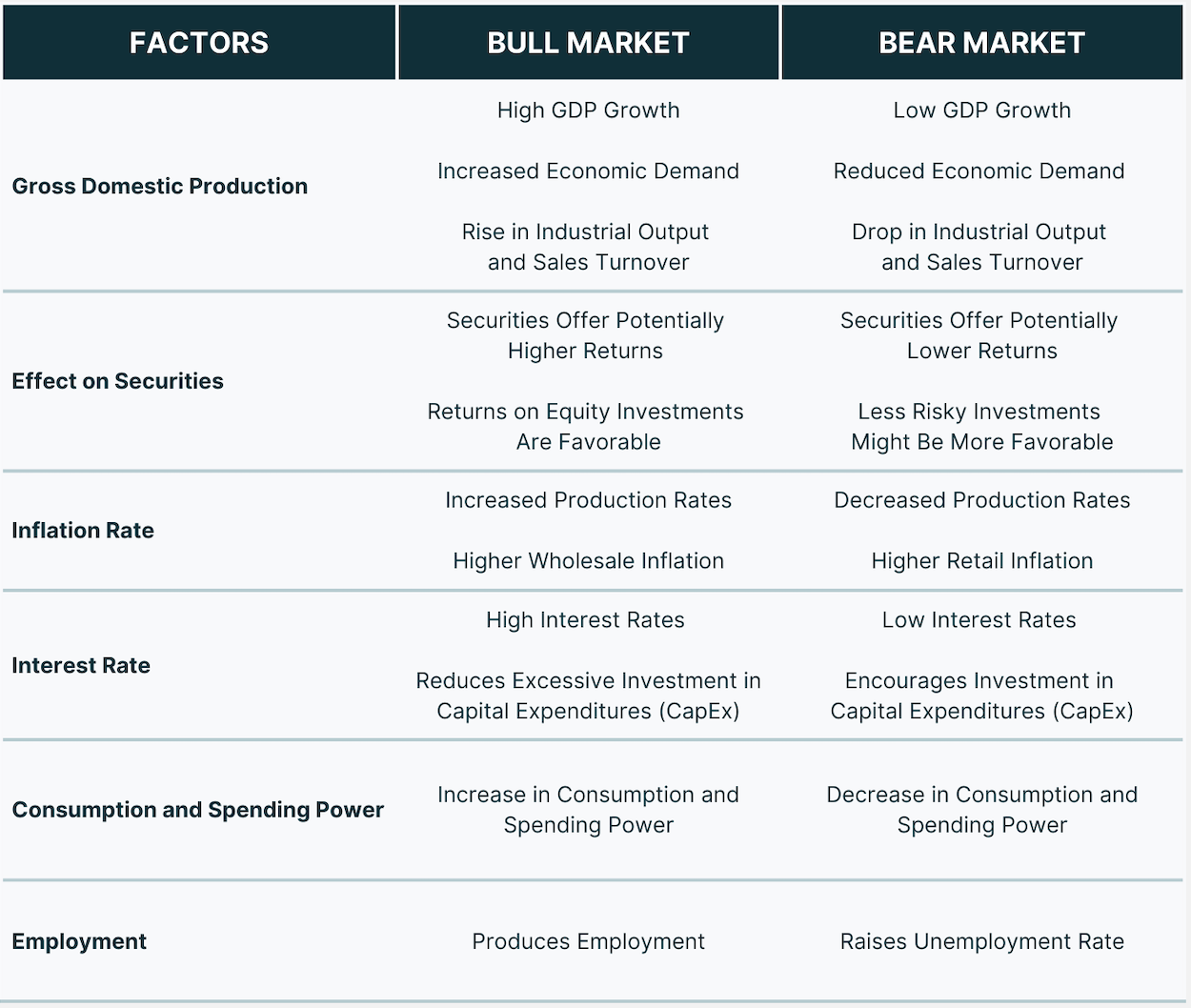Select Increased Economic Demand cell text
Image resolution: width=1191 pixels, height=1008 pixels.
pos(588,171)
